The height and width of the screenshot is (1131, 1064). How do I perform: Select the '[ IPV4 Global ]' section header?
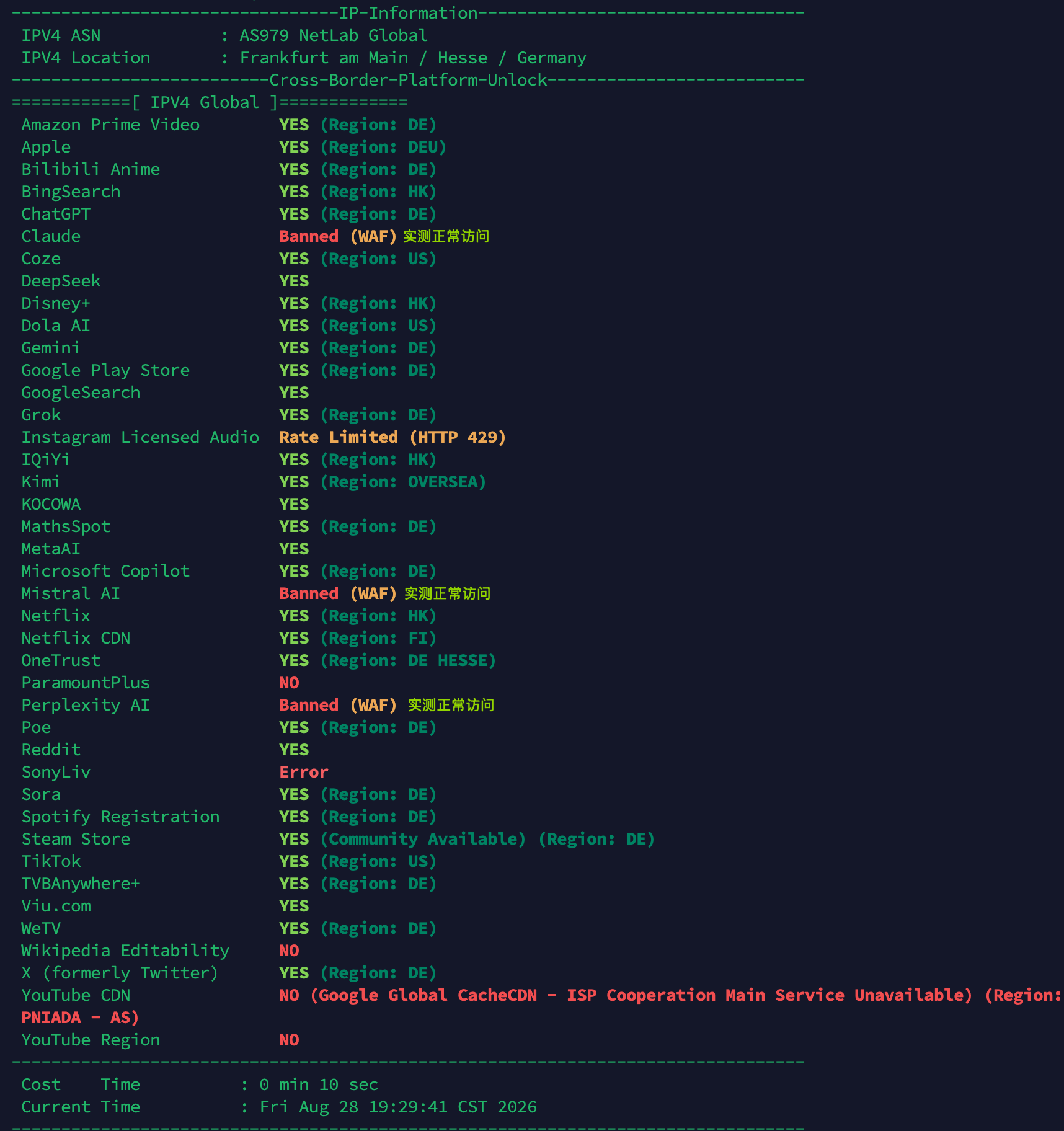(x=205, y=102)
